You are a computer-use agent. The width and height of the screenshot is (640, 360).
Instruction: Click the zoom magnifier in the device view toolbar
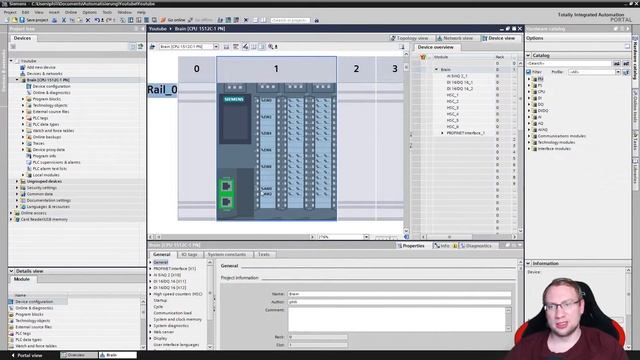pos(271,47)
